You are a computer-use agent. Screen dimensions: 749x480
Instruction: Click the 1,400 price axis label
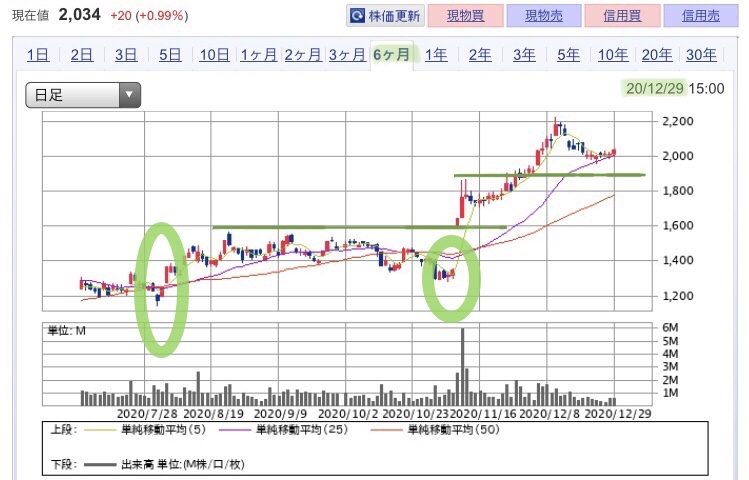(x=677, y=261)
